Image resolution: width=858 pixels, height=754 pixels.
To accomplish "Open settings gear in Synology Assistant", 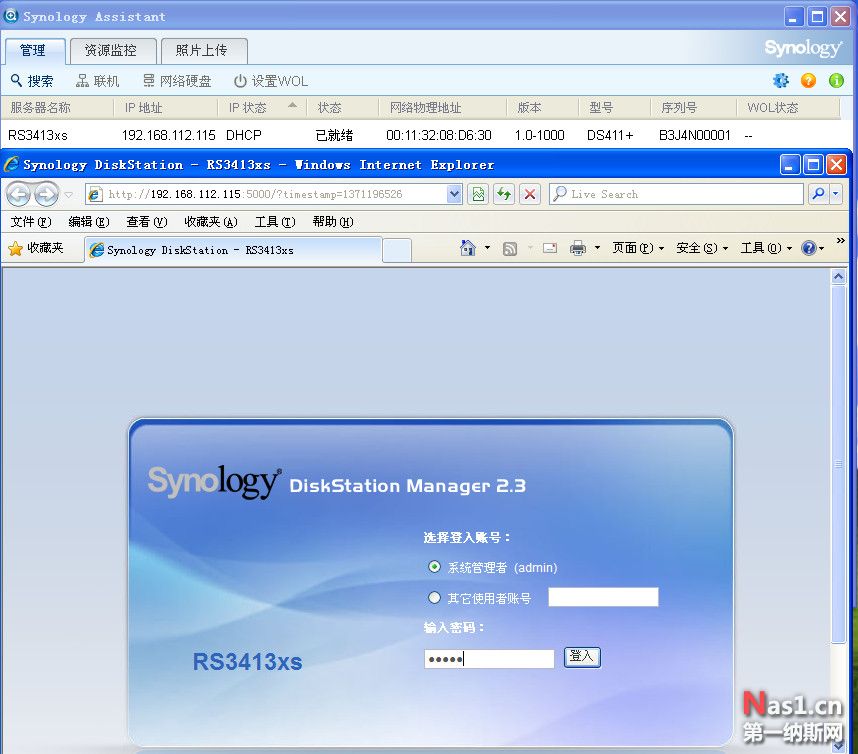I will (x=781, y=80).
